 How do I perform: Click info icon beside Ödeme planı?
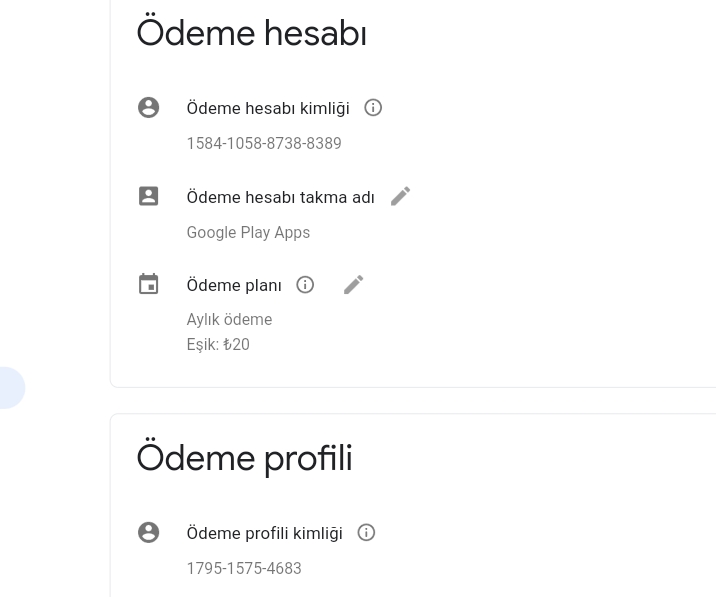coord(305,285)
